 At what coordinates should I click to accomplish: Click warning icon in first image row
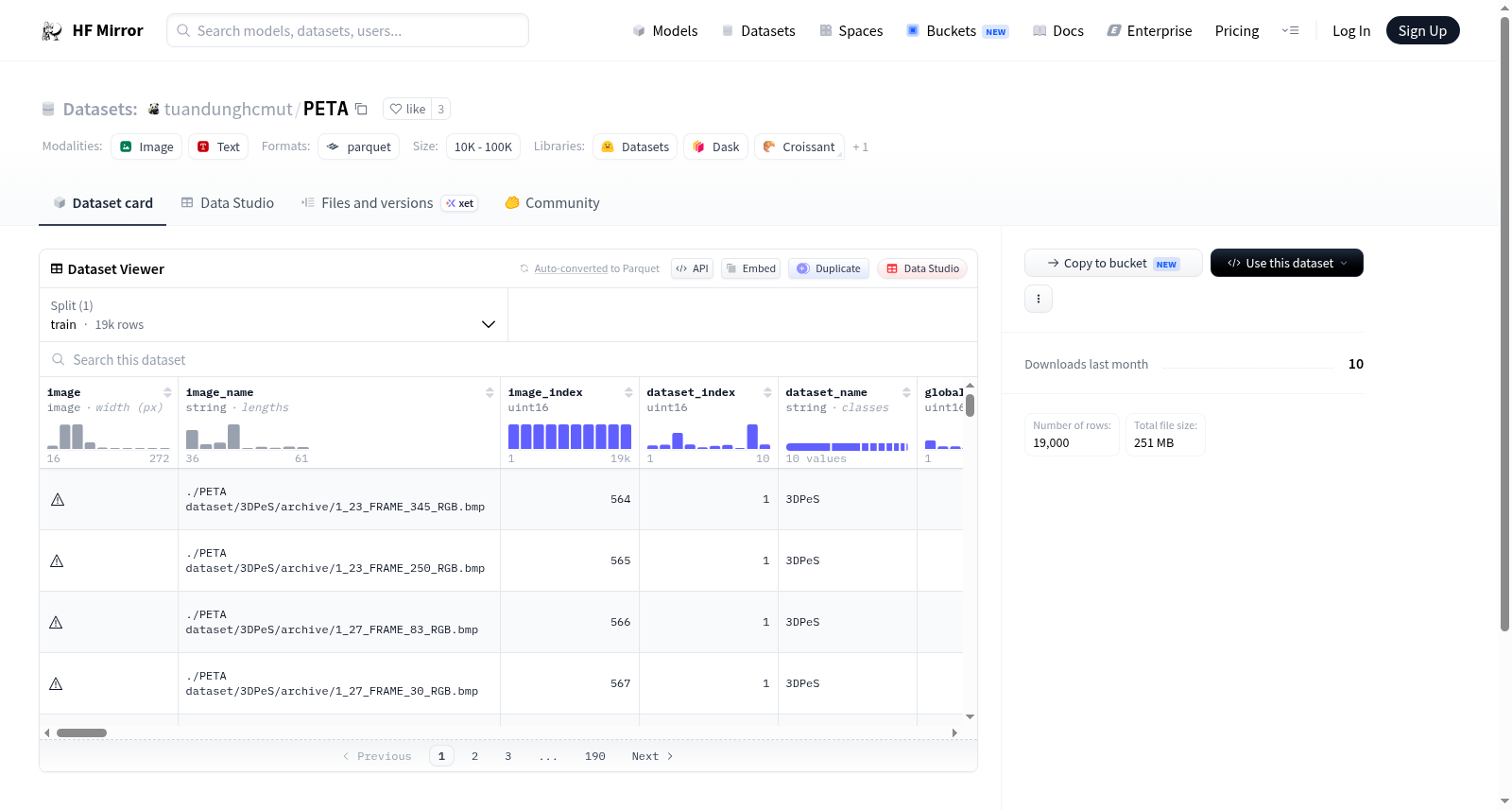(x=58, y=499)
